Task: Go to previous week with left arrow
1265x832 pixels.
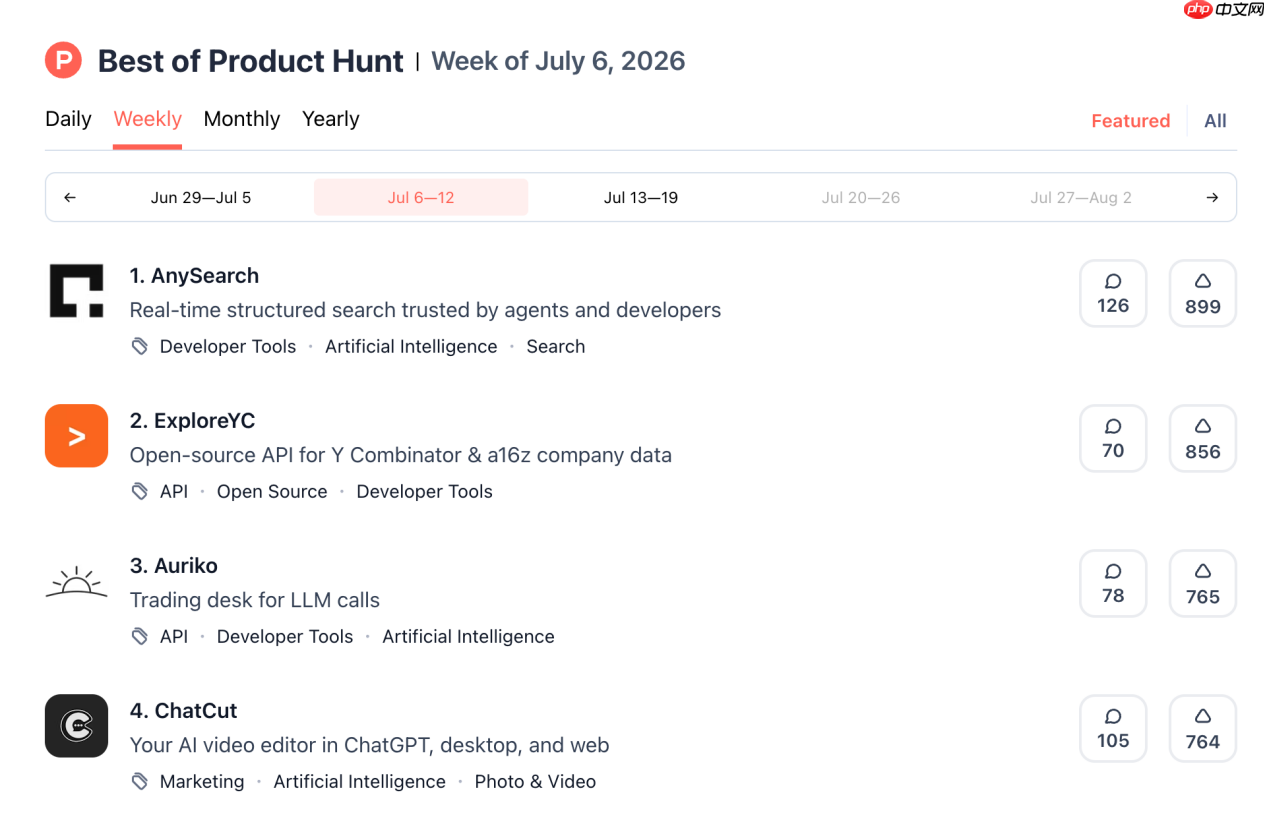Action: click(x=70, y=198)
